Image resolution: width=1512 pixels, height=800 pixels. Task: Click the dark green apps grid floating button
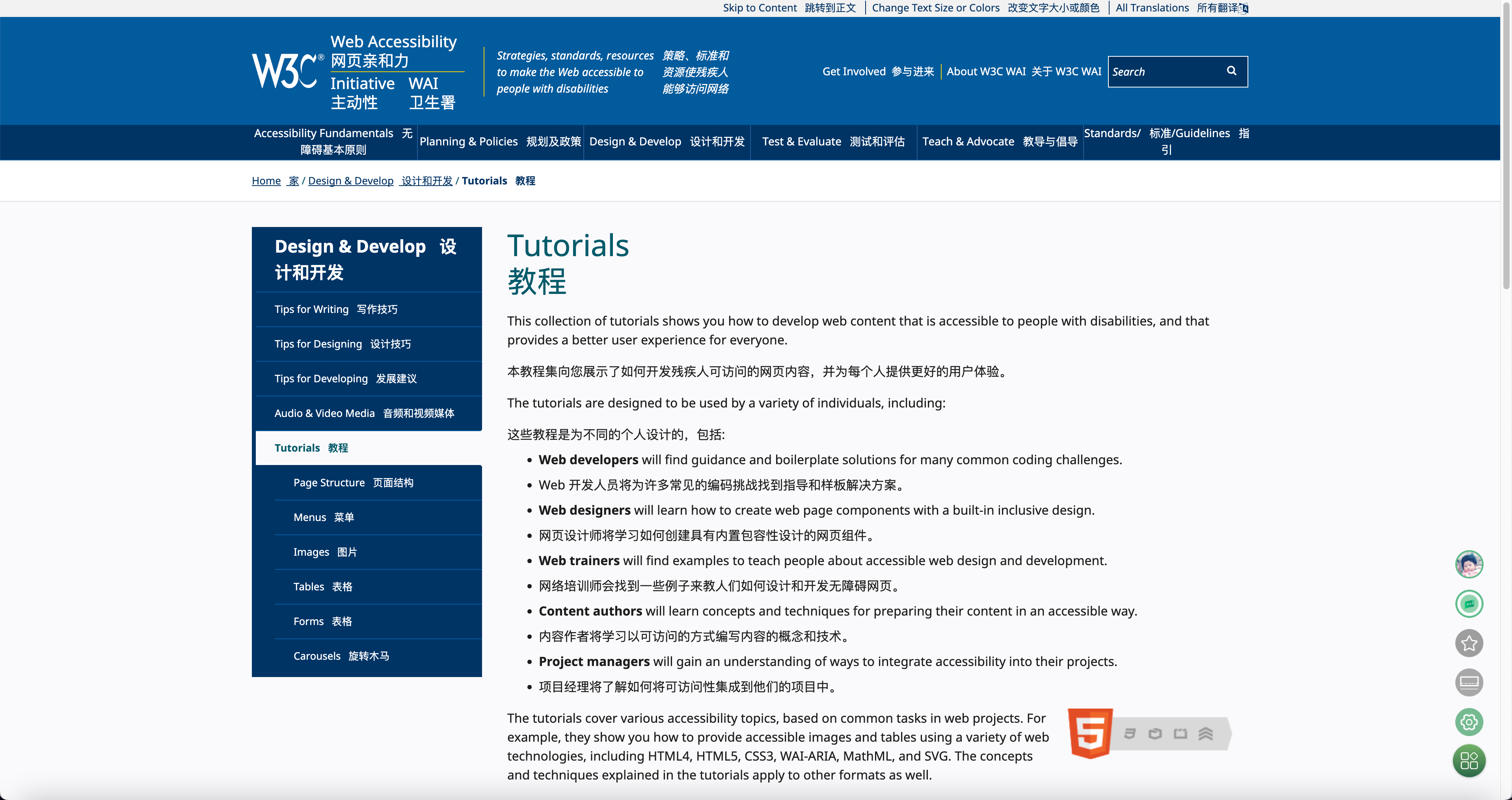[1469, 761]
